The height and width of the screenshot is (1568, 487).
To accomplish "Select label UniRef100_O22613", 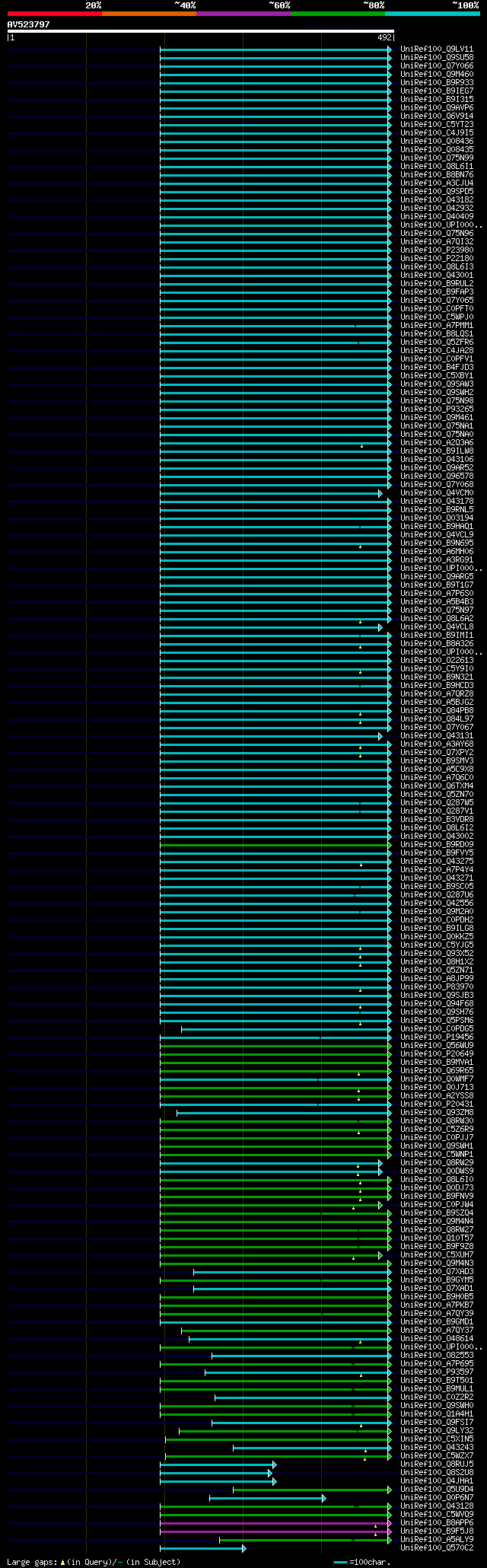I will (437, 661).
